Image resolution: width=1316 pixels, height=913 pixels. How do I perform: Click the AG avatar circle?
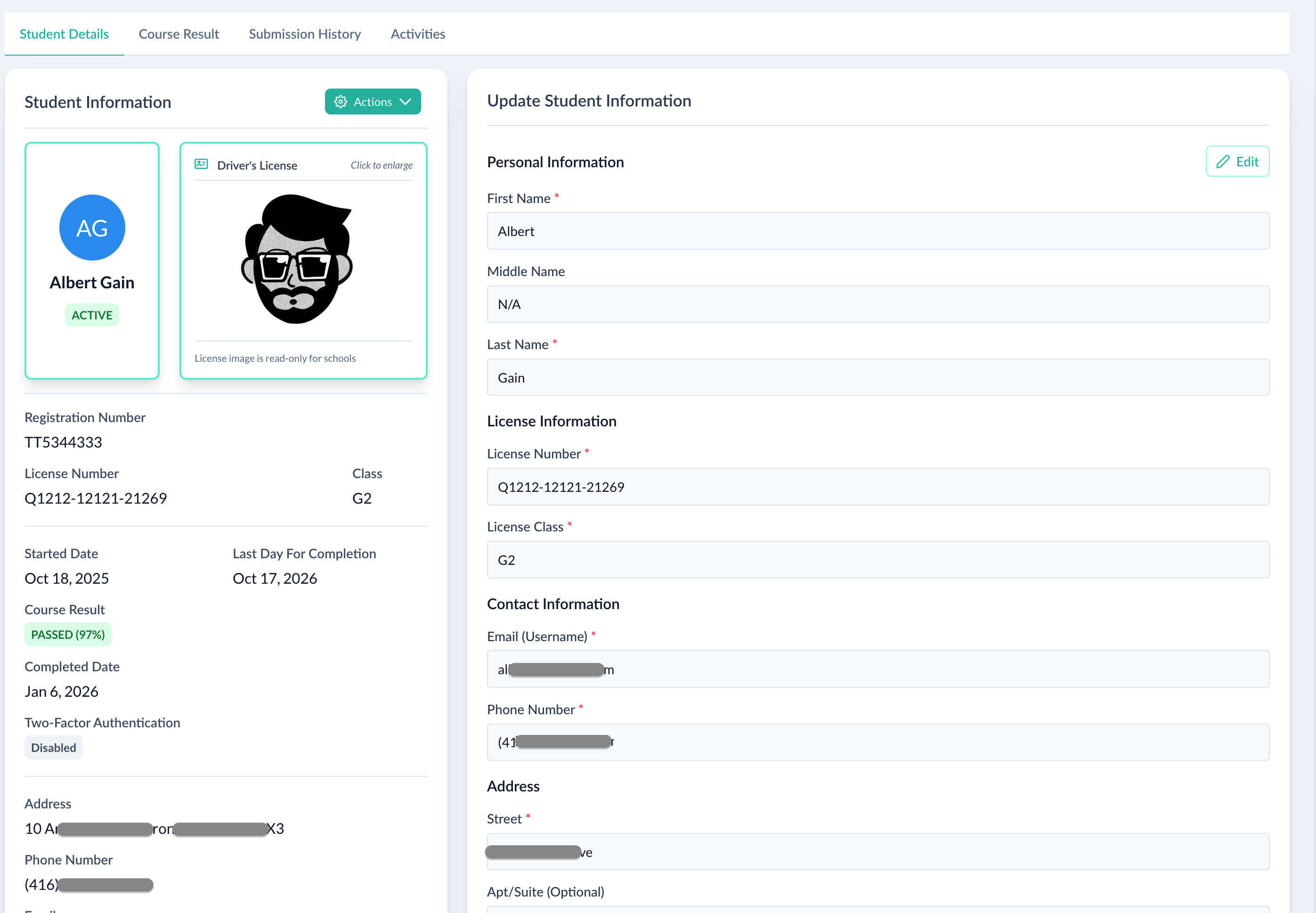coord(92,228)
